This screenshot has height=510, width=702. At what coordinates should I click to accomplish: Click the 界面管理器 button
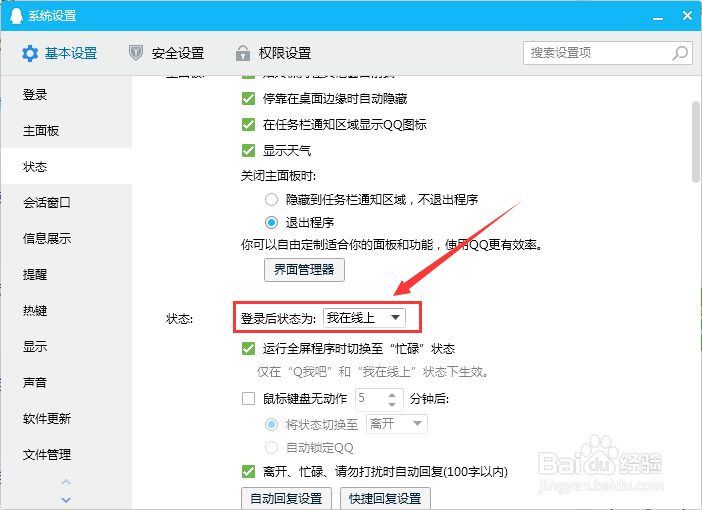pyautogui.click(x=304, y=270)
